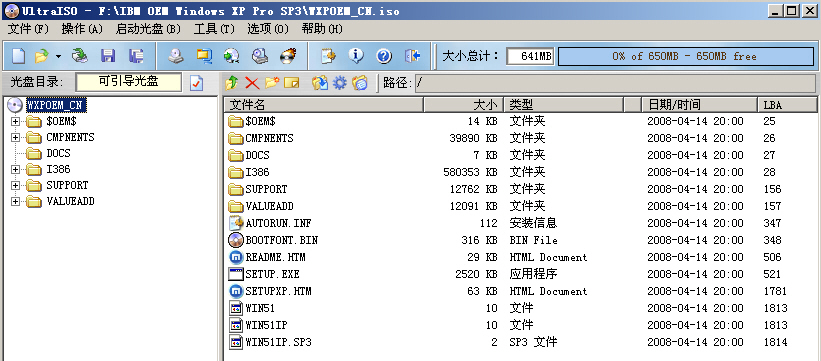
Task: Select the SUPPORT folder in file list
Action: click(x=266, y=189)
